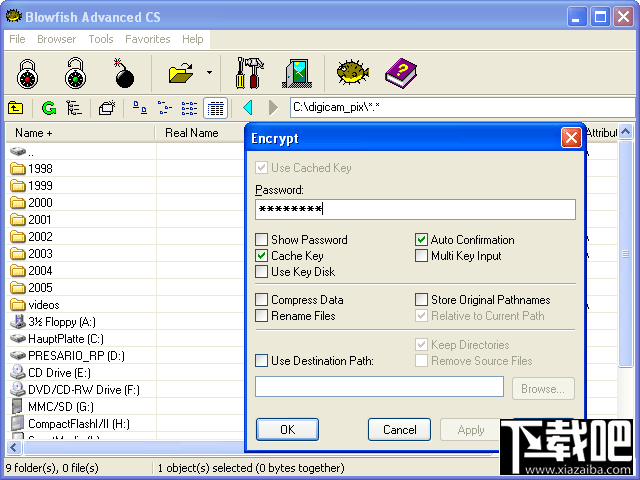Select the HauptPlatte (C:) drive
This screenshot has width=640, height=480.
[x=57, y=339]
